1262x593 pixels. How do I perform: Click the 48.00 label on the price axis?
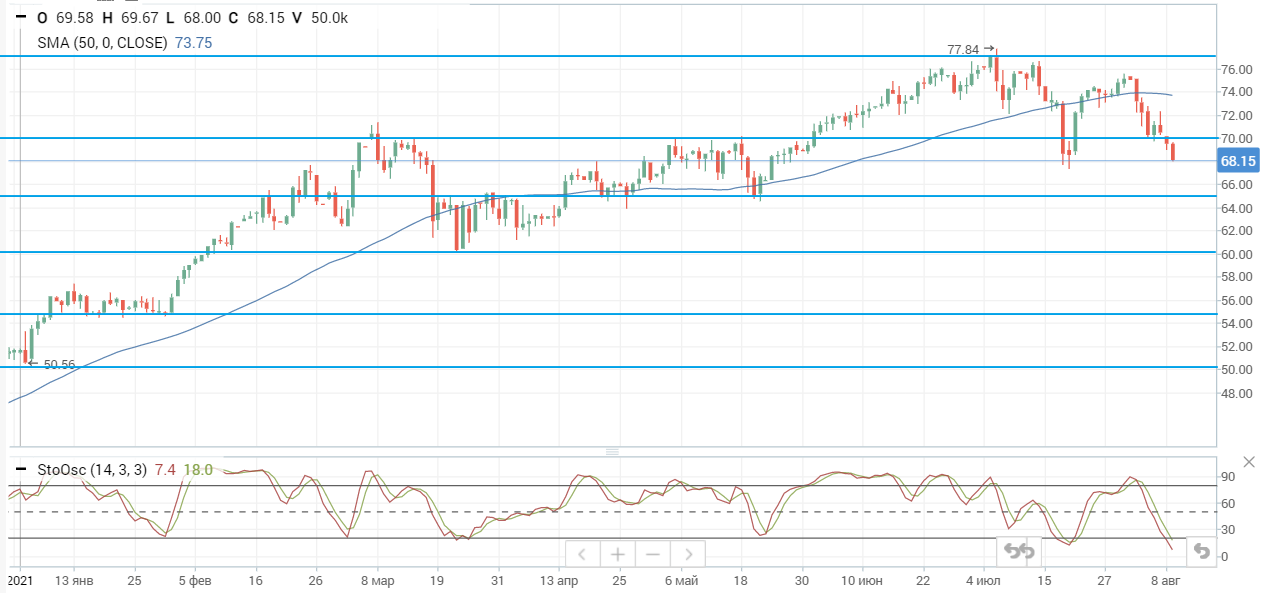1236,393
